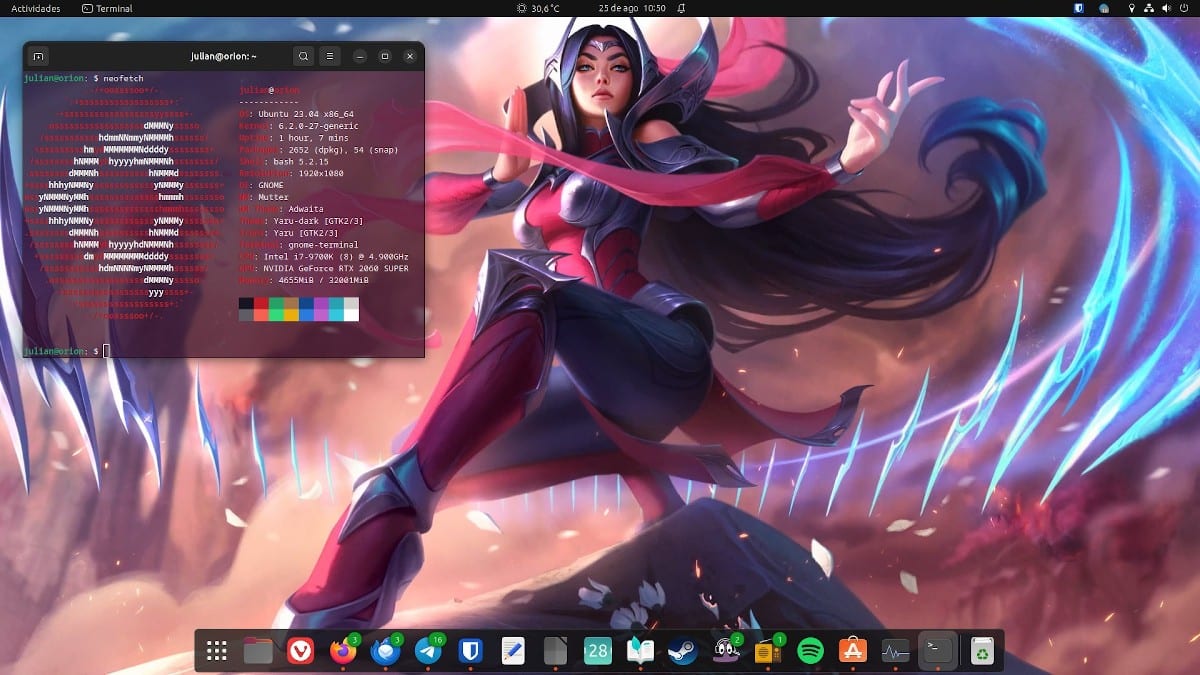Open the Trash in the dock
This screenshot has height=675, width=1200.
coord(983,652)
